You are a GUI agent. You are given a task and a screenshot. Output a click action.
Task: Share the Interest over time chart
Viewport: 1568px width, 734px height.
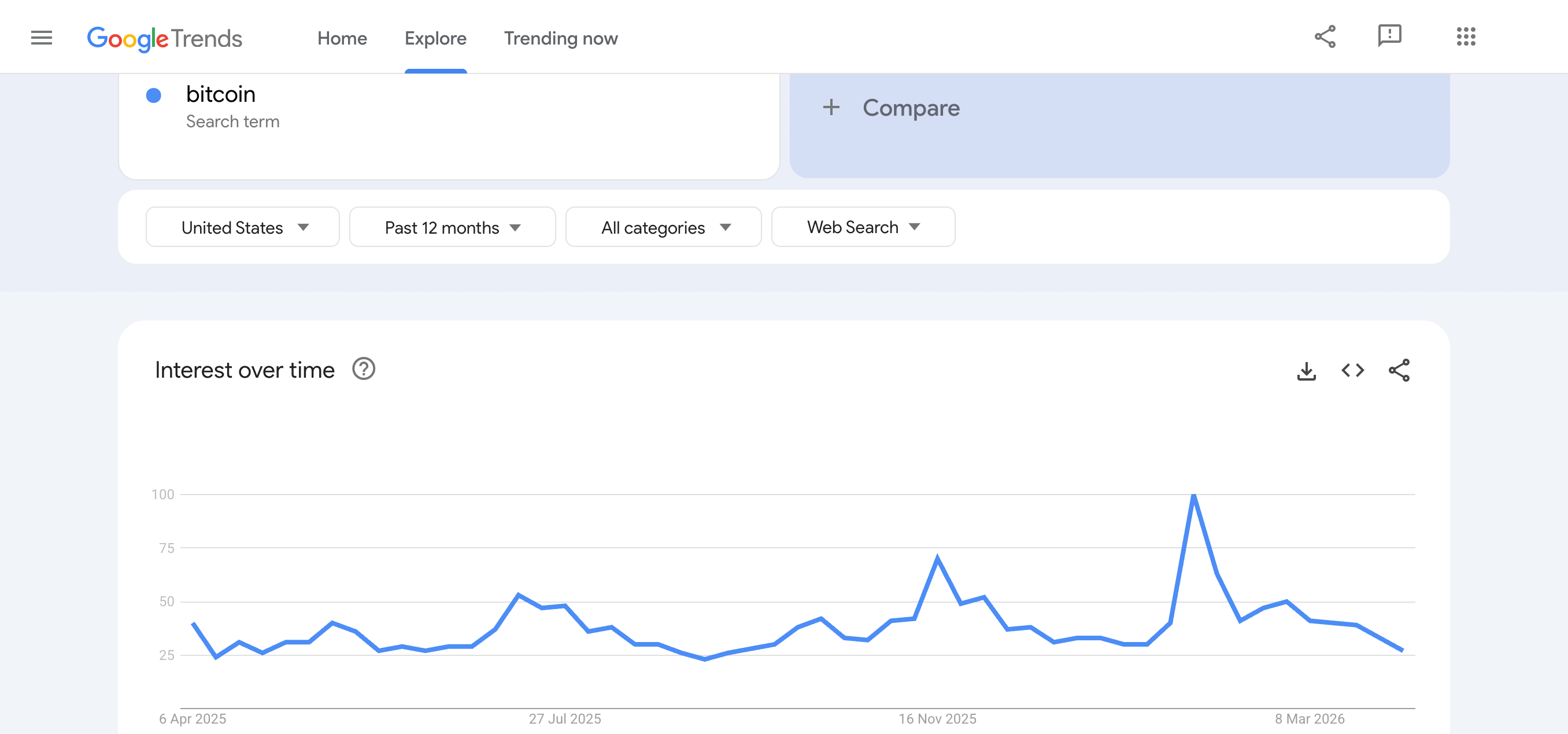pos(1399,370)
